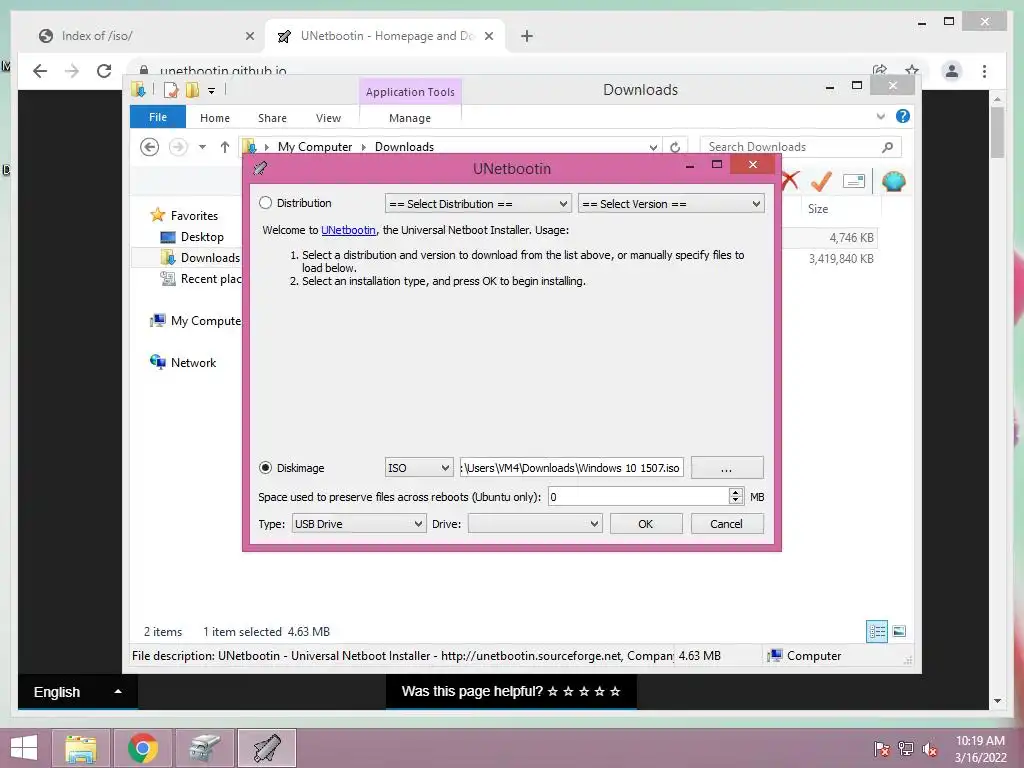Click the disk image path field
Viewport: 1024px width, 768px height.
point(571,468)
